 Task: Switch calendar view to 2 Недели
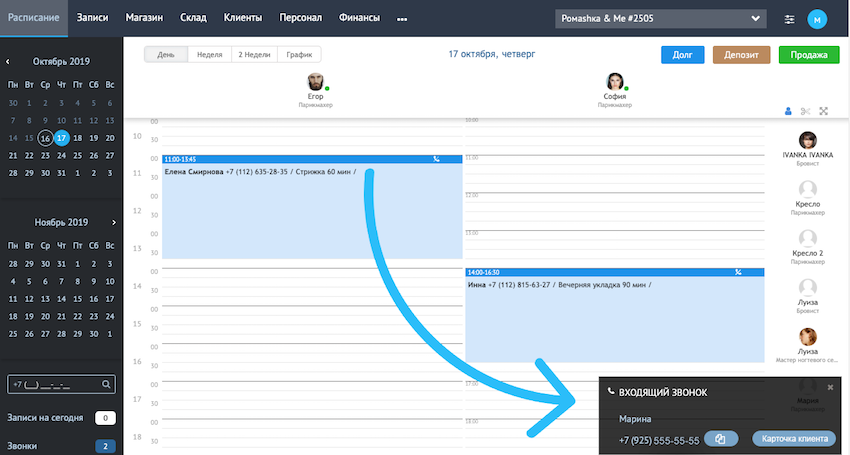coord(253,55)
